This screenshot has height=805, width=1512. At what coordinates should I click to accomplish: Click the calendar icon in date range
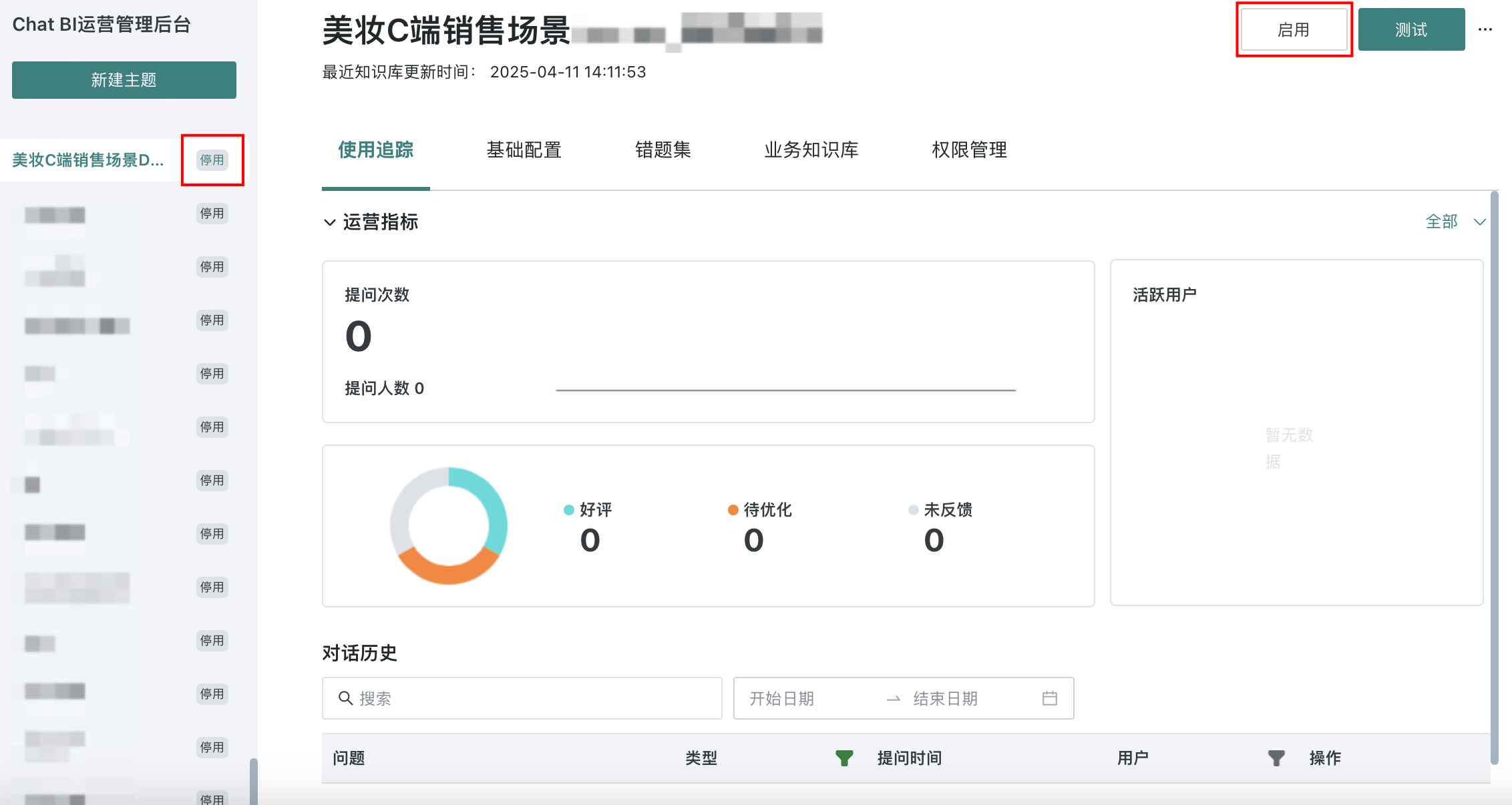[x=1049, y=698]
